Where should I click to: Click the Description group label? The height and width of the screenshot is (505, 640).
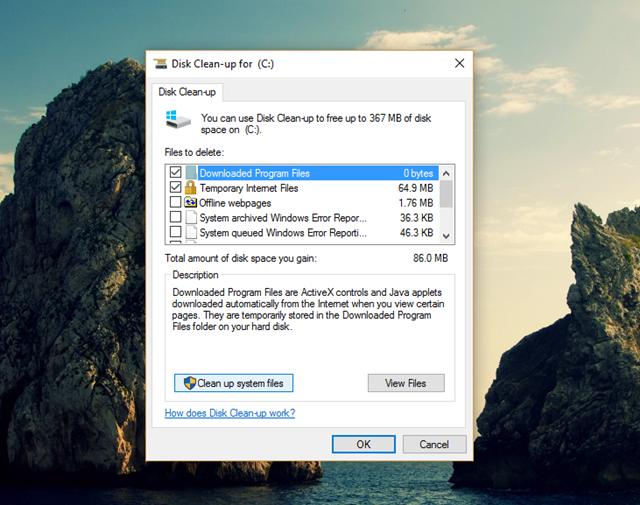(195, 275)
